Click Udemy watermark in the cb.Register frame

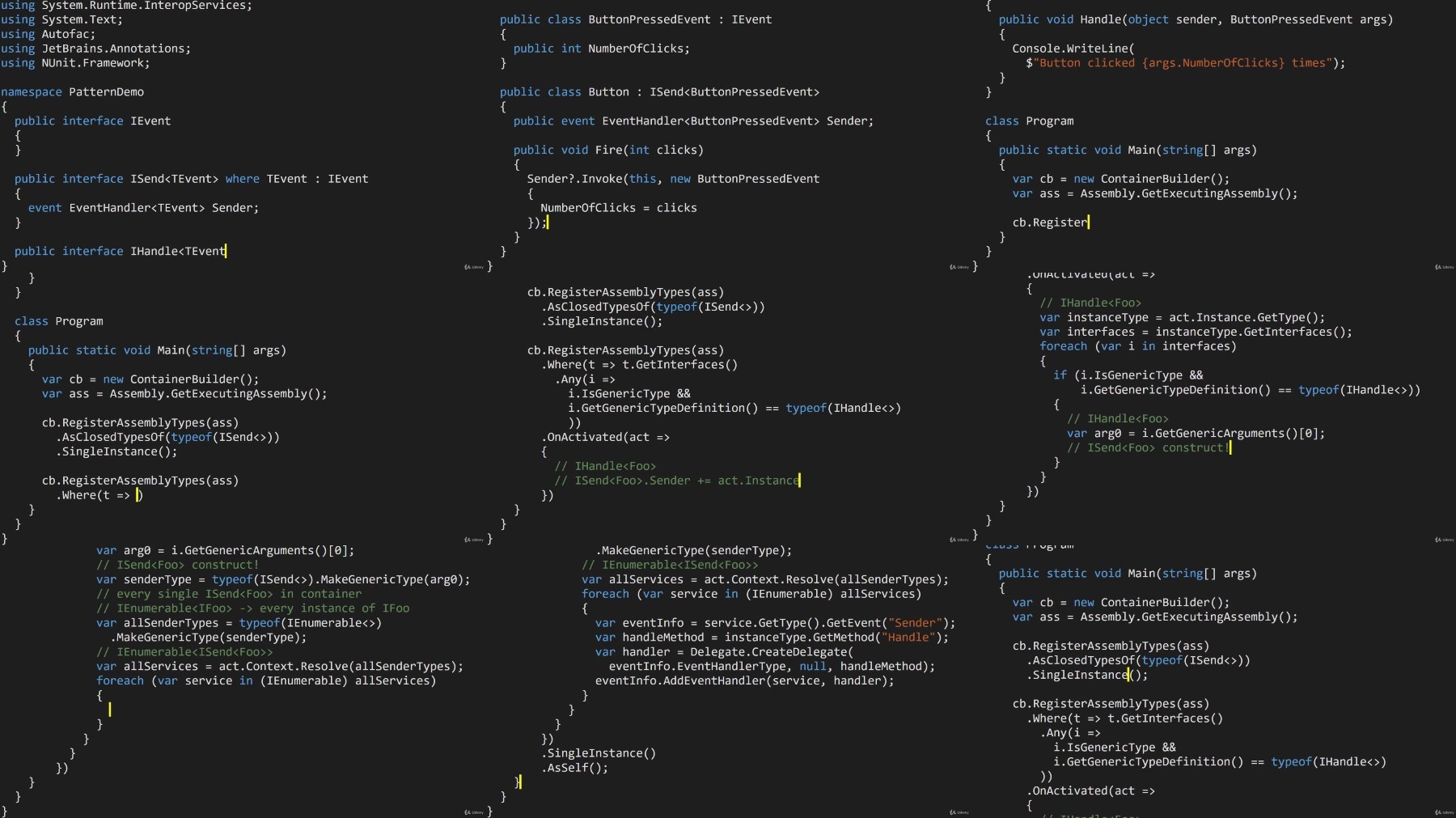(x=1445, y=267)
